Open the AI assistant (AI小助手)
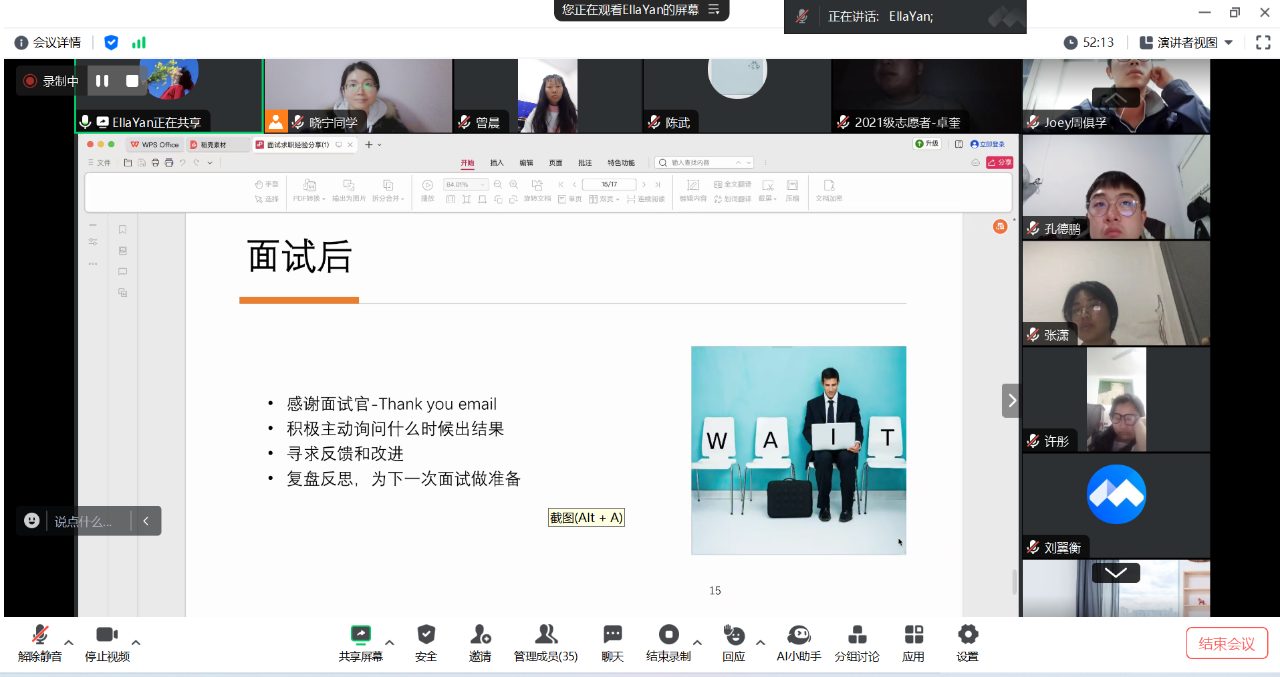The width and height of the screenshot is (1280, 677). 798,635
